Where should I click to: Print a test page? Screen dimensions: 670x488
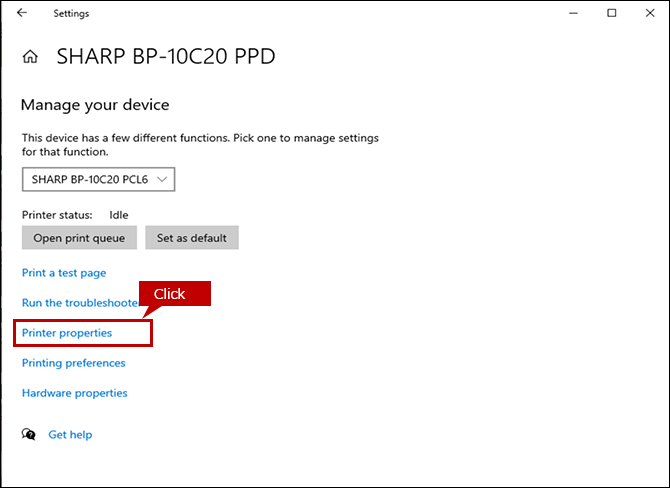(x=64, y=273)
